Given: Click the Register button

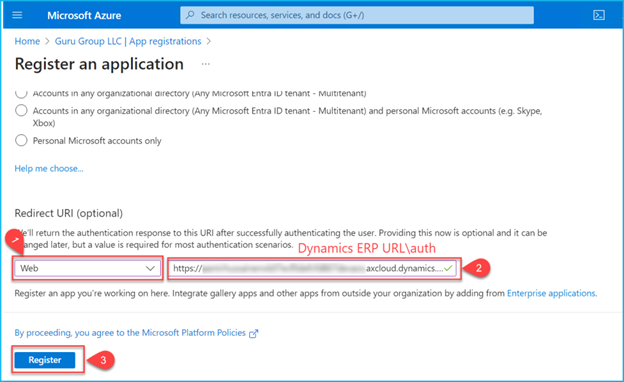Looking at the screenshot, I should coord(45,360).
